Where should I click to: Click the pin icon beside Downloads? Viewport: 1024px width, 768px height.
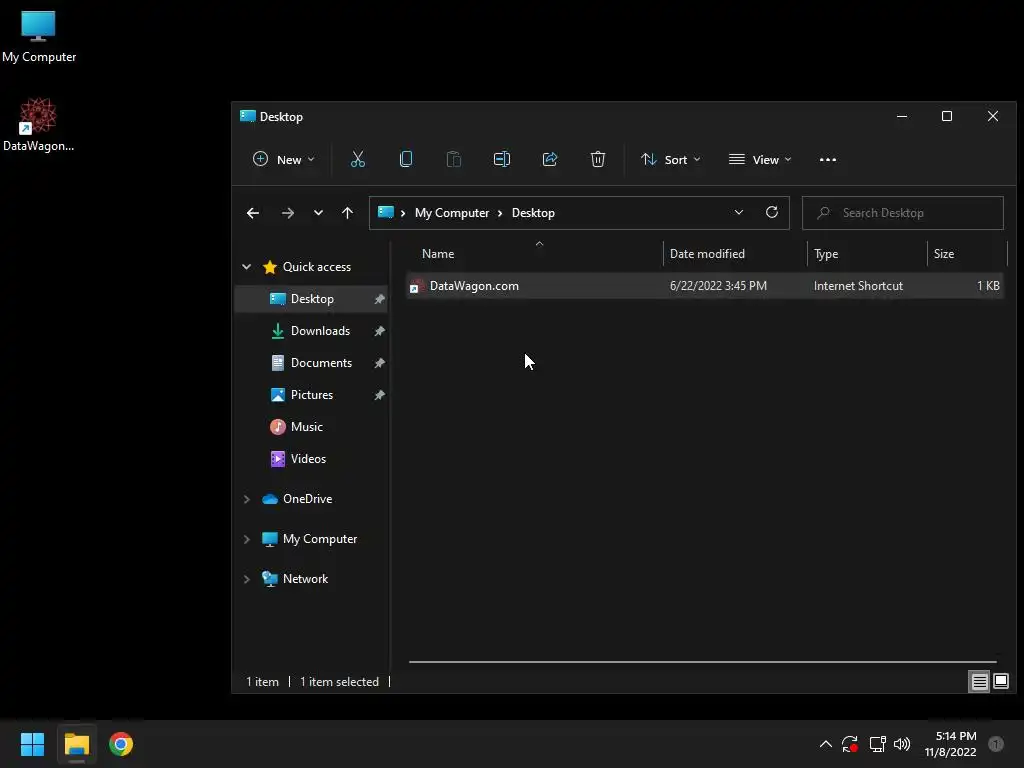click(379, 331)
